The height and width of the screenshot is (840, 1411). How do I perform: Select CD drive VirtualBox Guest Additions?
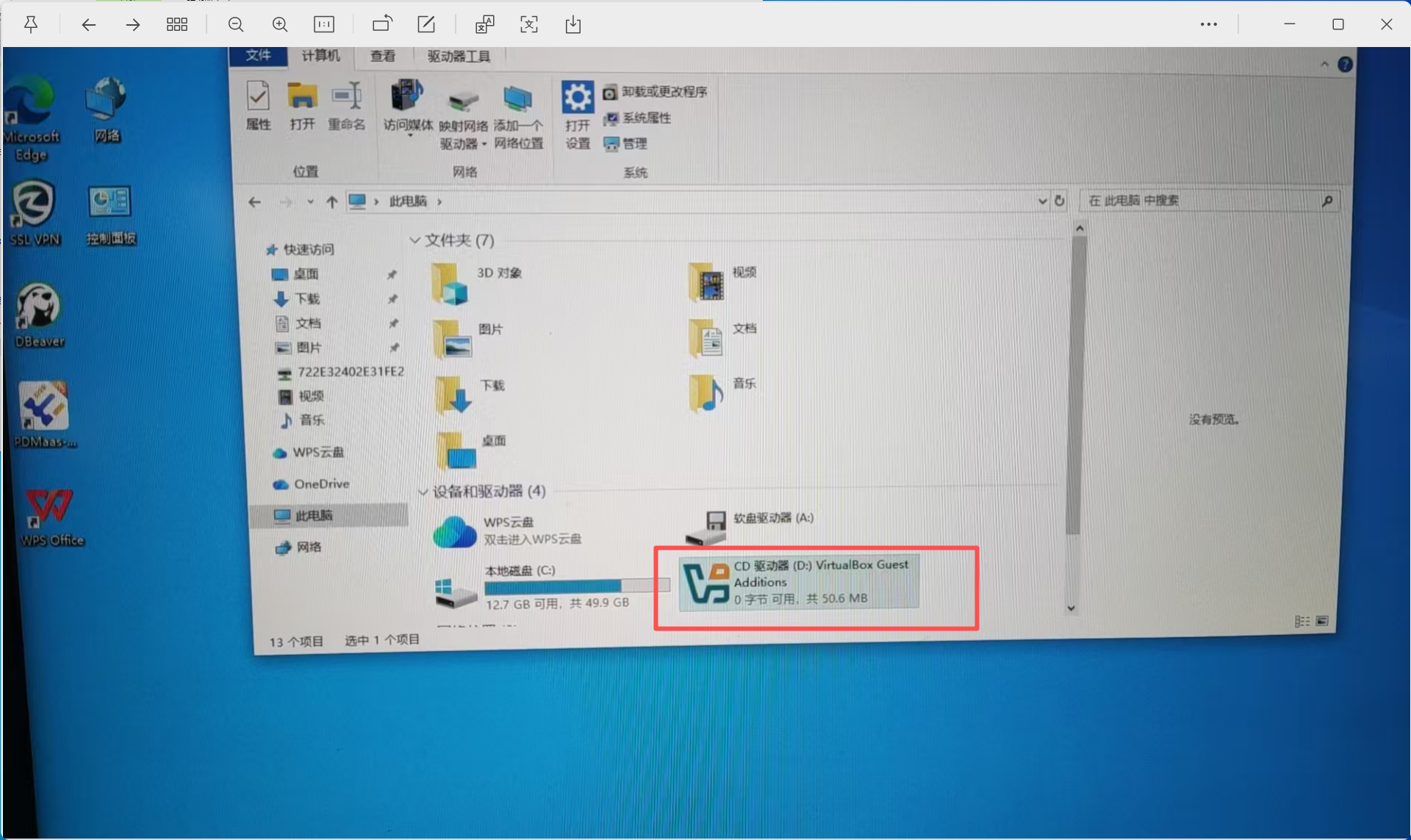tap(800, 581)
